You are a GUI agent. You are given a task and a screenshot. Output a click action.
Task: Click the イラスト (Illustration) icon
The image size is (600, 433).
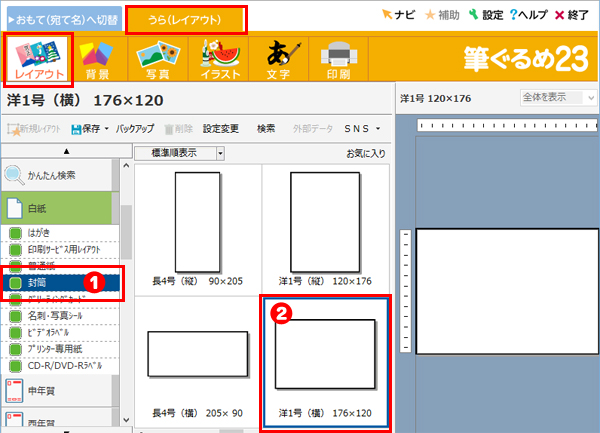pos(220,59)
